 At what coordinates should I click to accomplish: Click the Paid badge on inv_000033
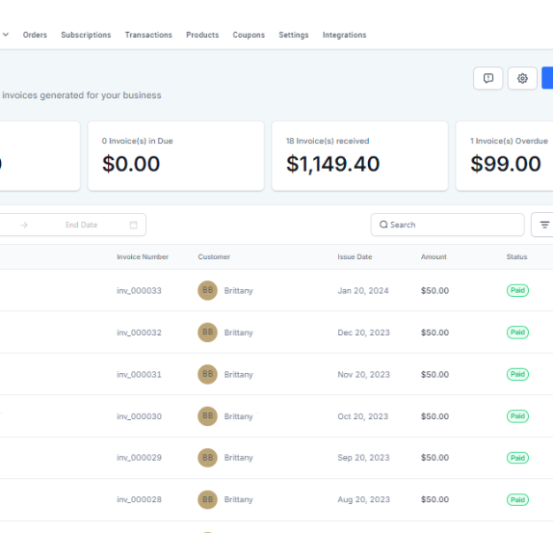[x=517, y=290]
